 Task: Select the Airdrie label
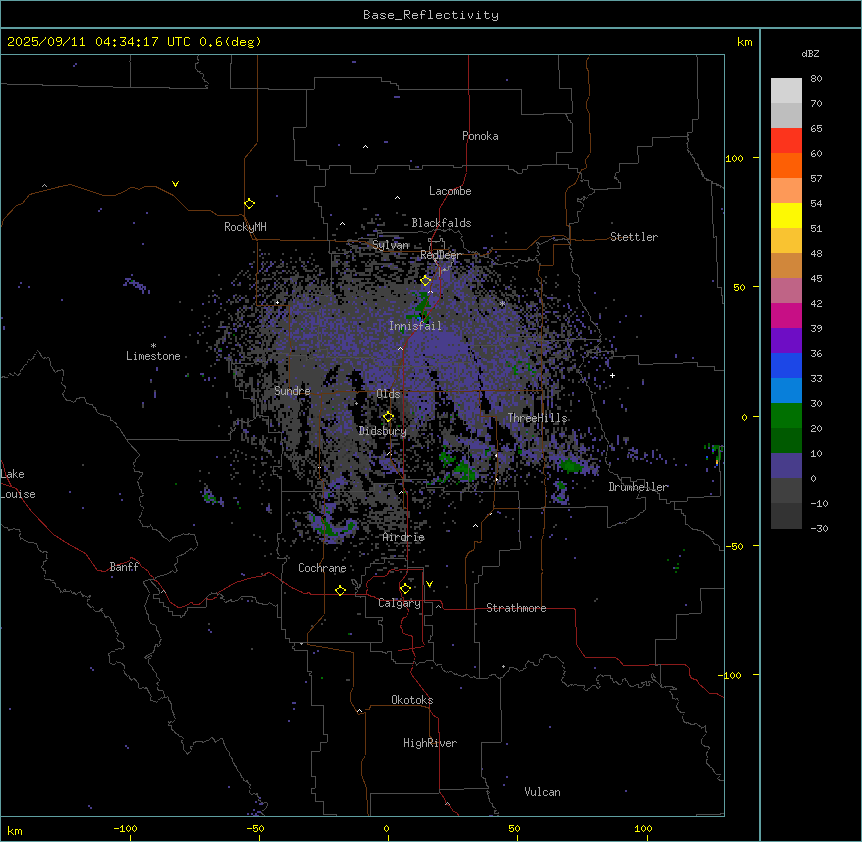coord(404,537)
